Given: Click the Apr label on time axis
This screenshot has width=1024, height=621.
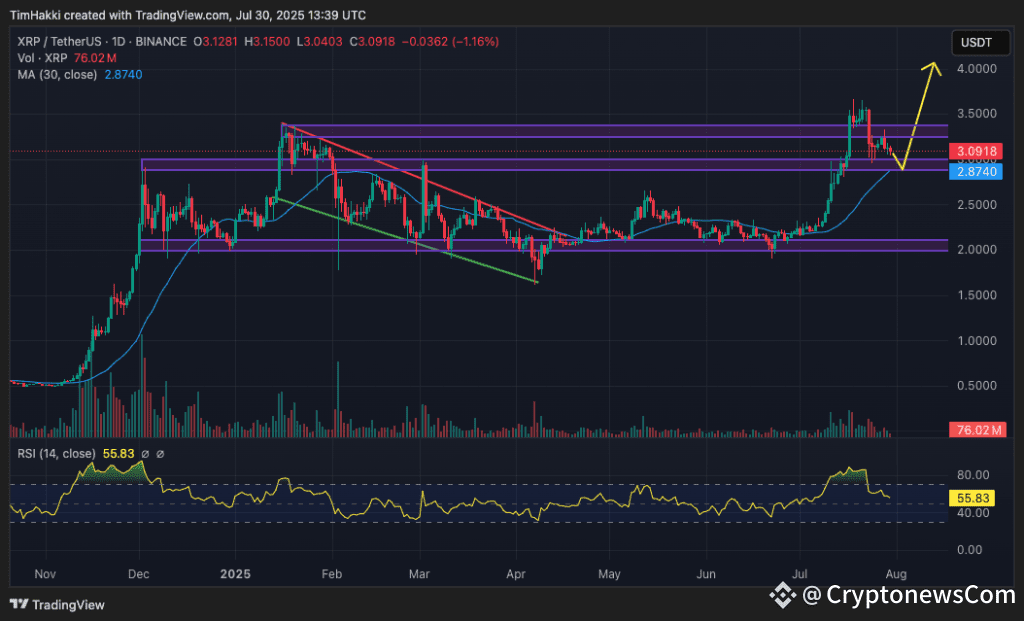Looking at the screenshot, I should [x=516, y=574].
